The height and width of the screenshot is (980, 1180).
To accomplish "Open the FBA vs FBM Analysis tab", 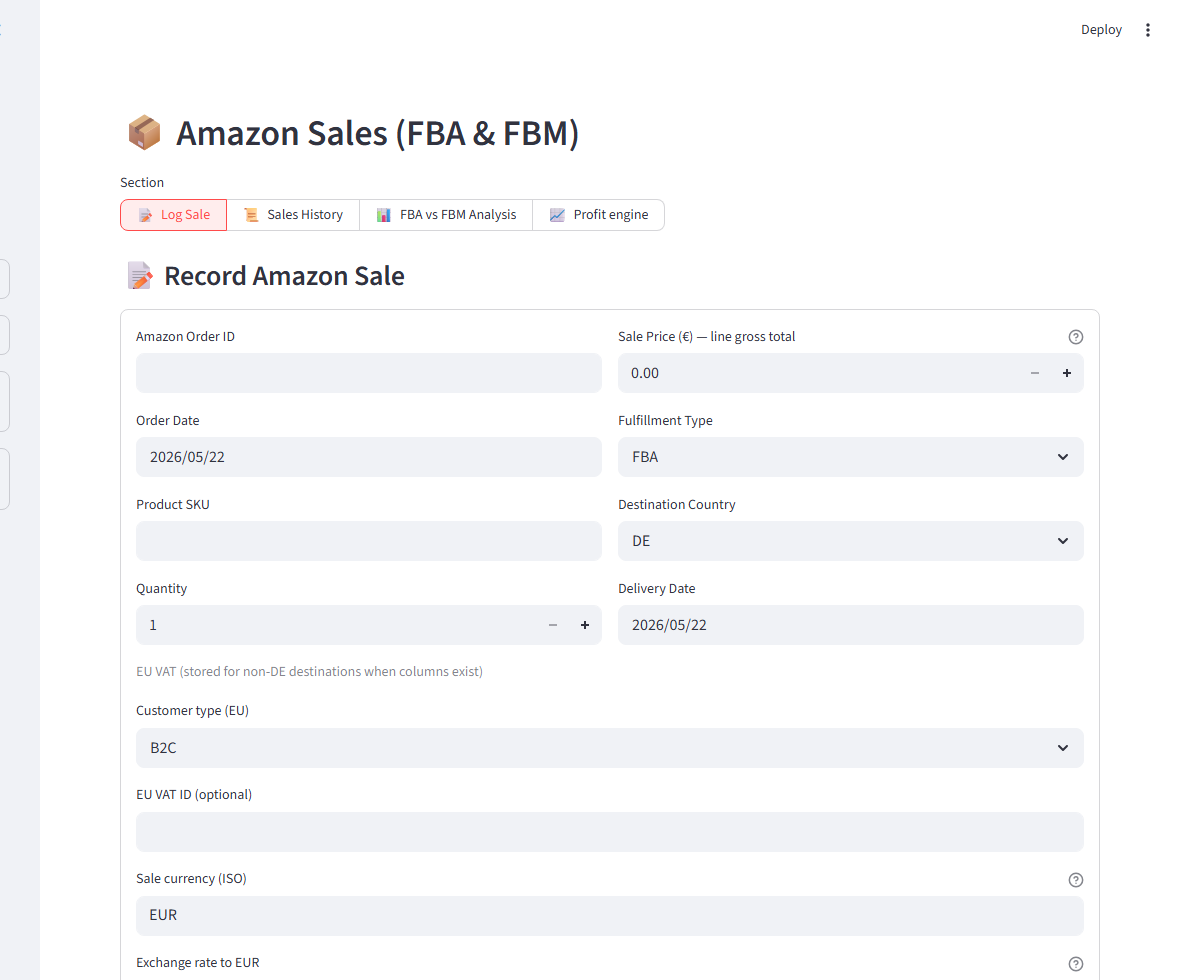I will pyautogui.click(x=446, y=215).
